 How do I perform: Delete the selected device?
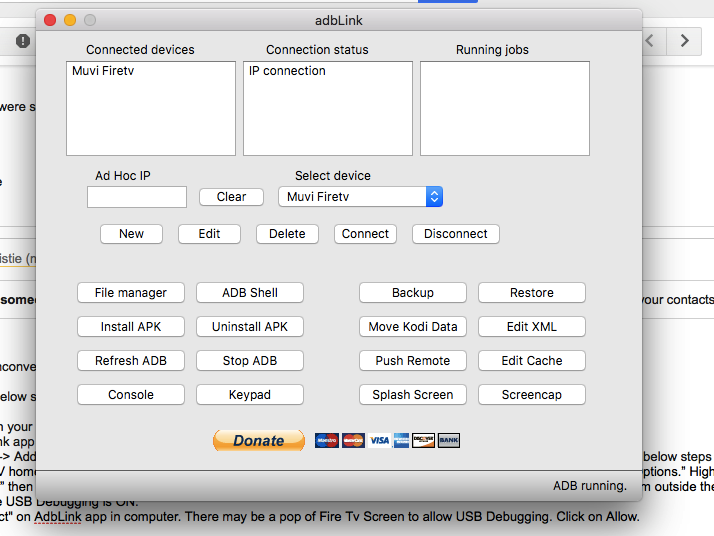click(x=287, y=234)
